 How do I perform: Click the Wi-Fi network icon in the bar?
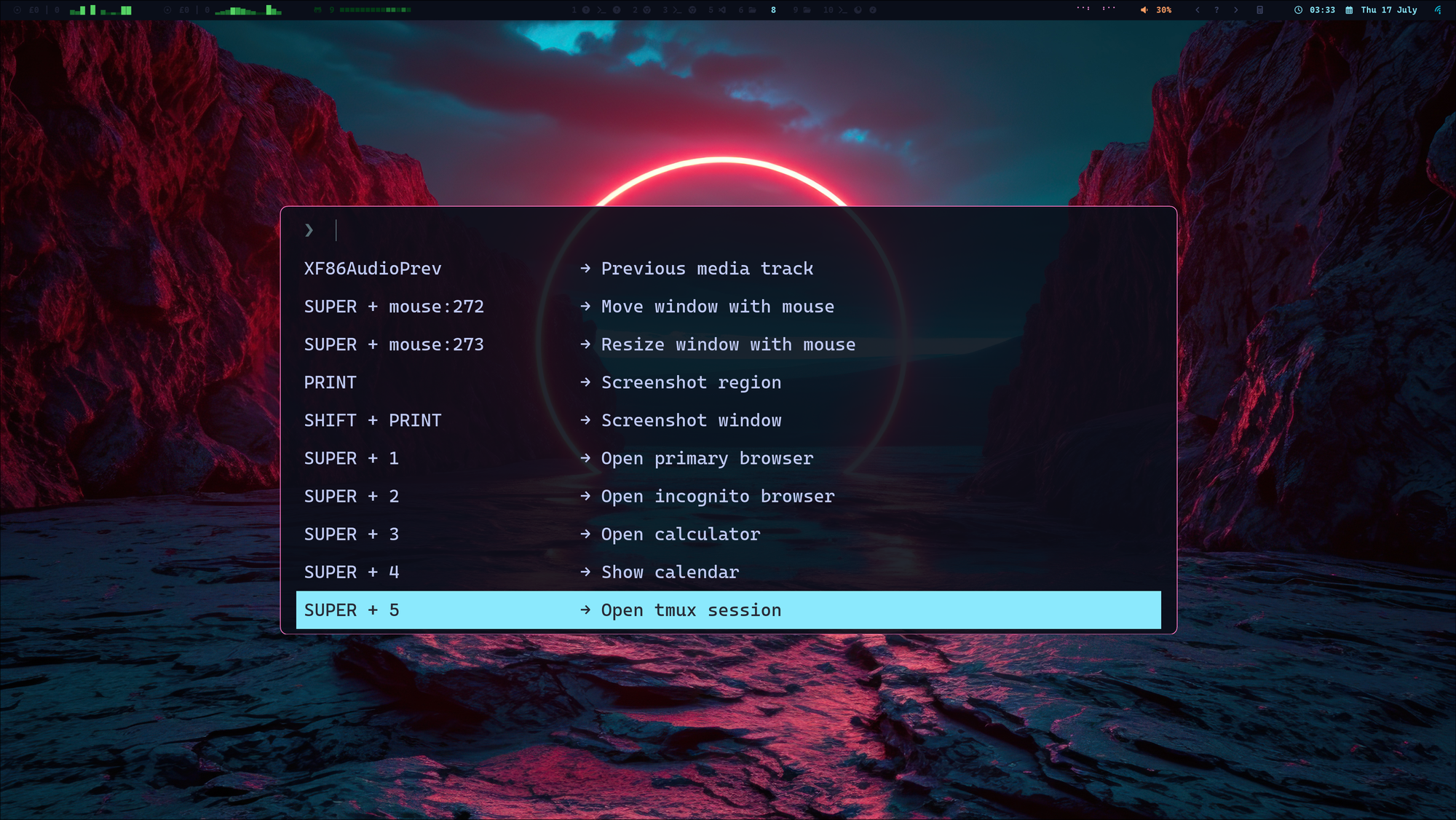[x=1438, y=10]
